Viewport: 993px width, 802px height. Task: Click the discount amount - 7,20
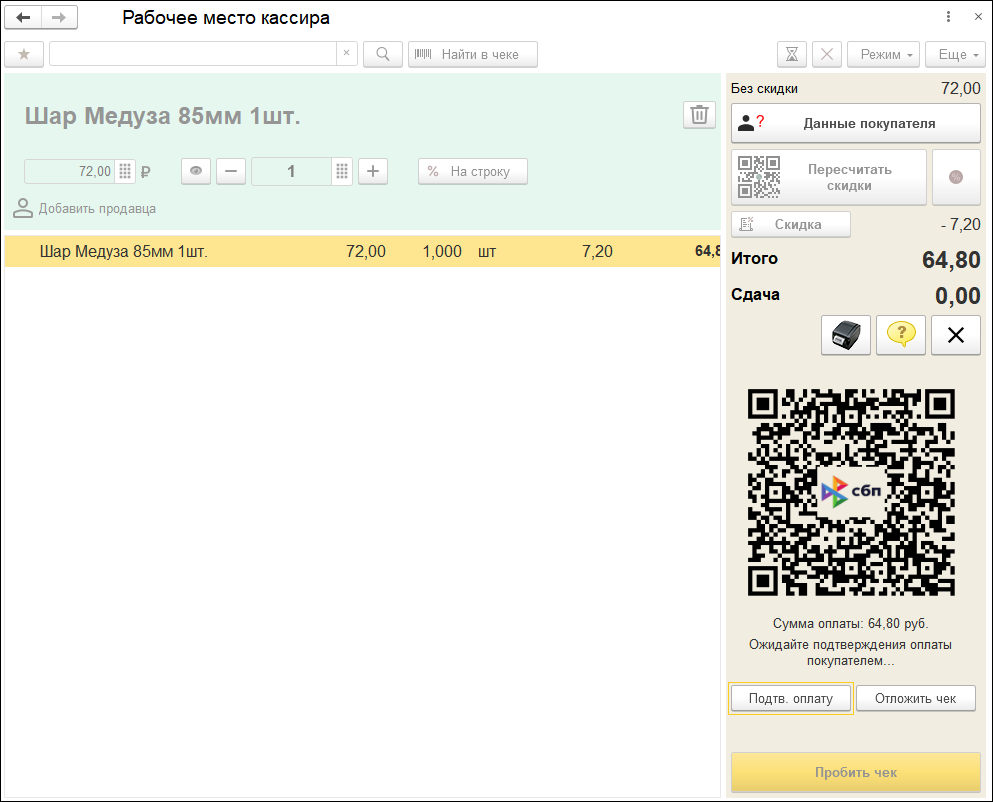(x=961, y=224)
